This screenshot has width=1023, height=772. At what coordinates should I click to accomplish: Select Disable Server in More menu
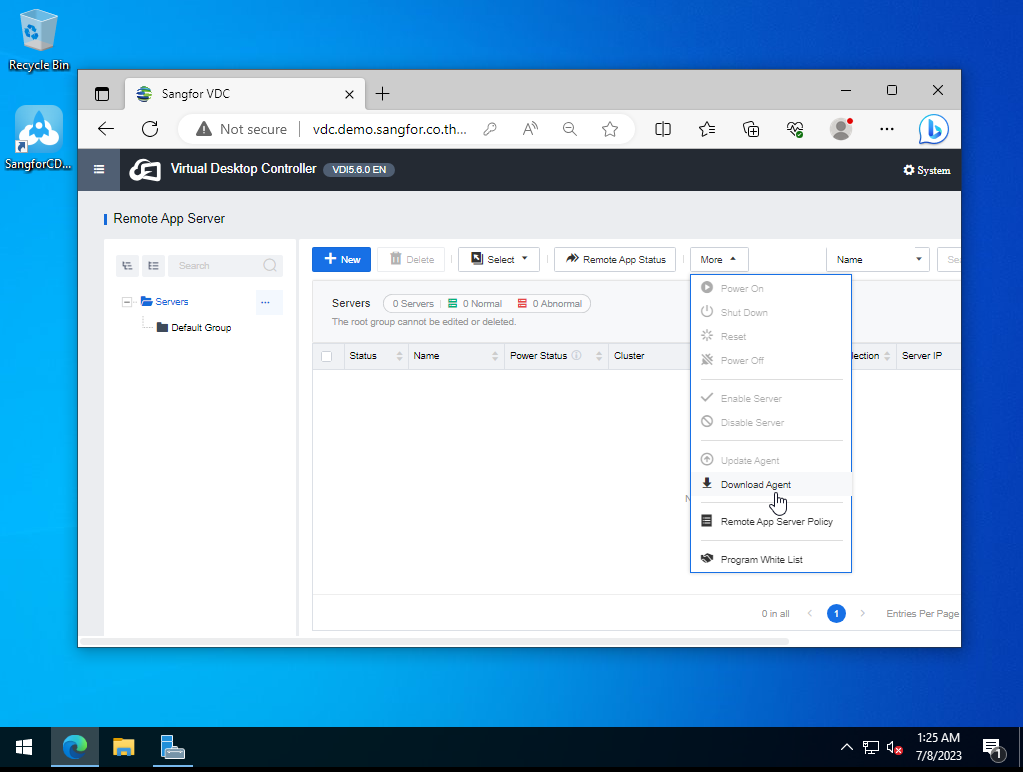(x=771, y=423)
